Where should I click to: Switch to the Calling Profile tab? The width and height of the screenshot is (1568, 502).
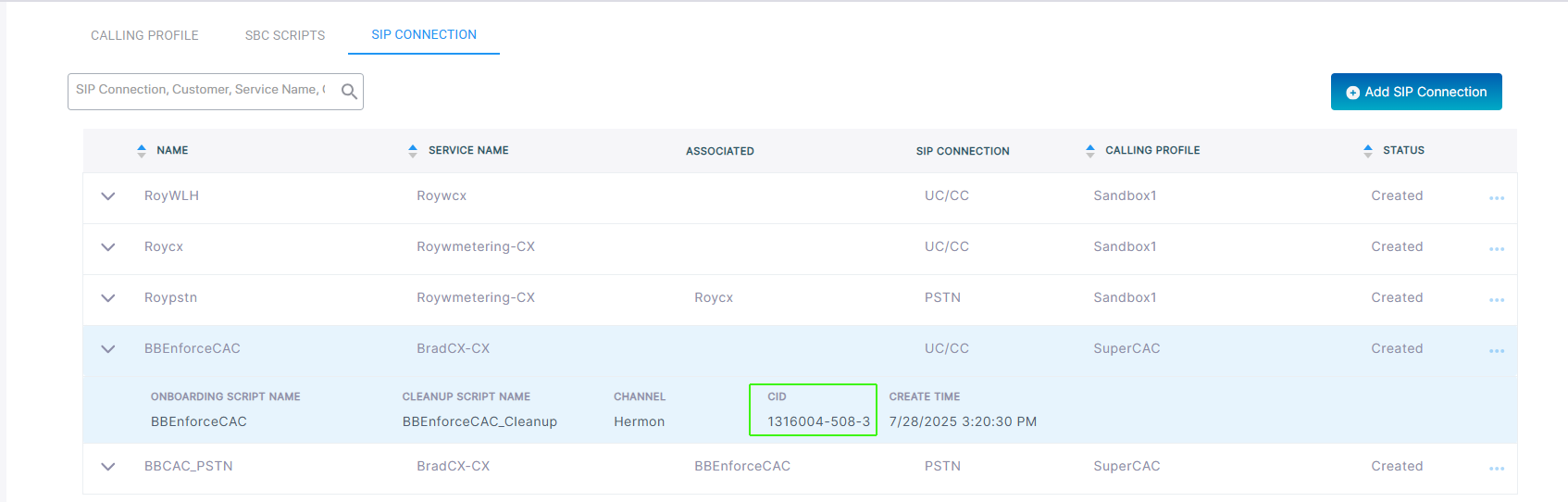click(x=144, y=35)
